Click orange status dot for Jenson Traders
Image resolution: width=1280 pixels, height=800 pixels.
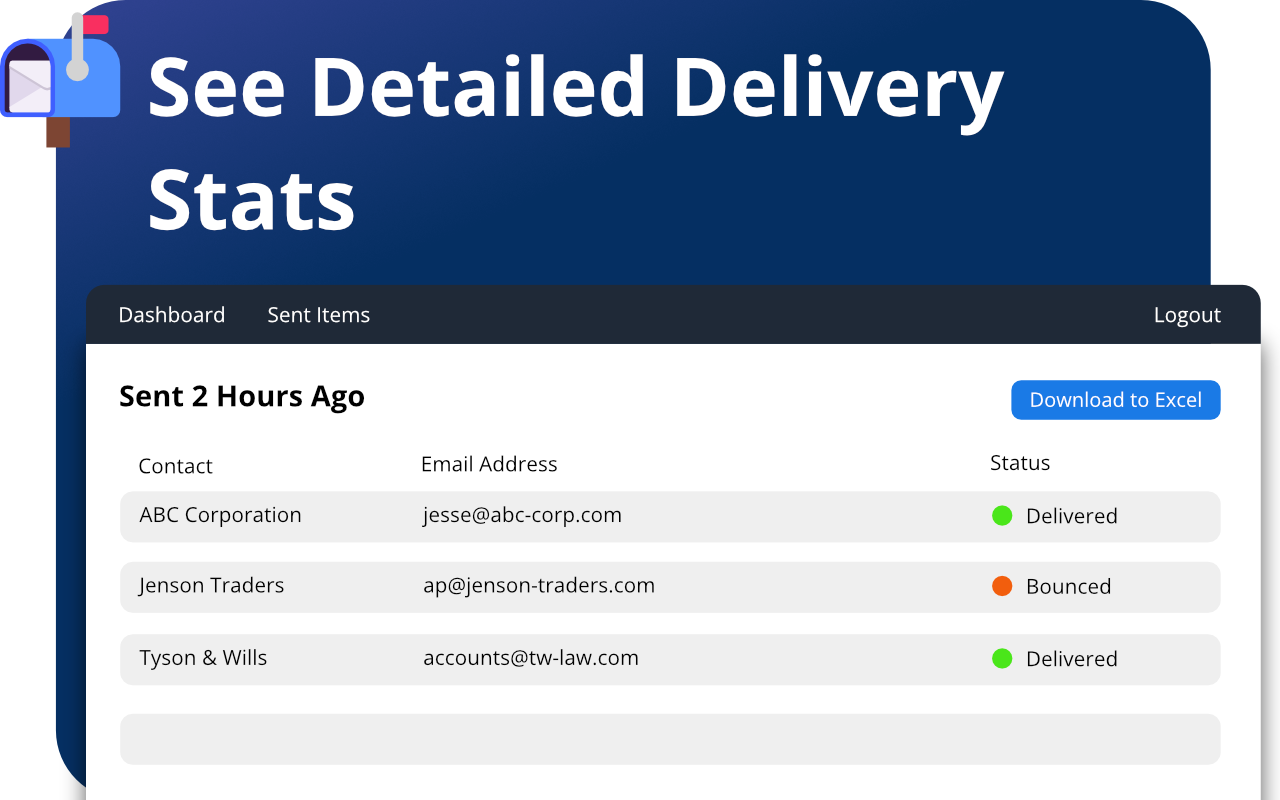pos(1002,586)
